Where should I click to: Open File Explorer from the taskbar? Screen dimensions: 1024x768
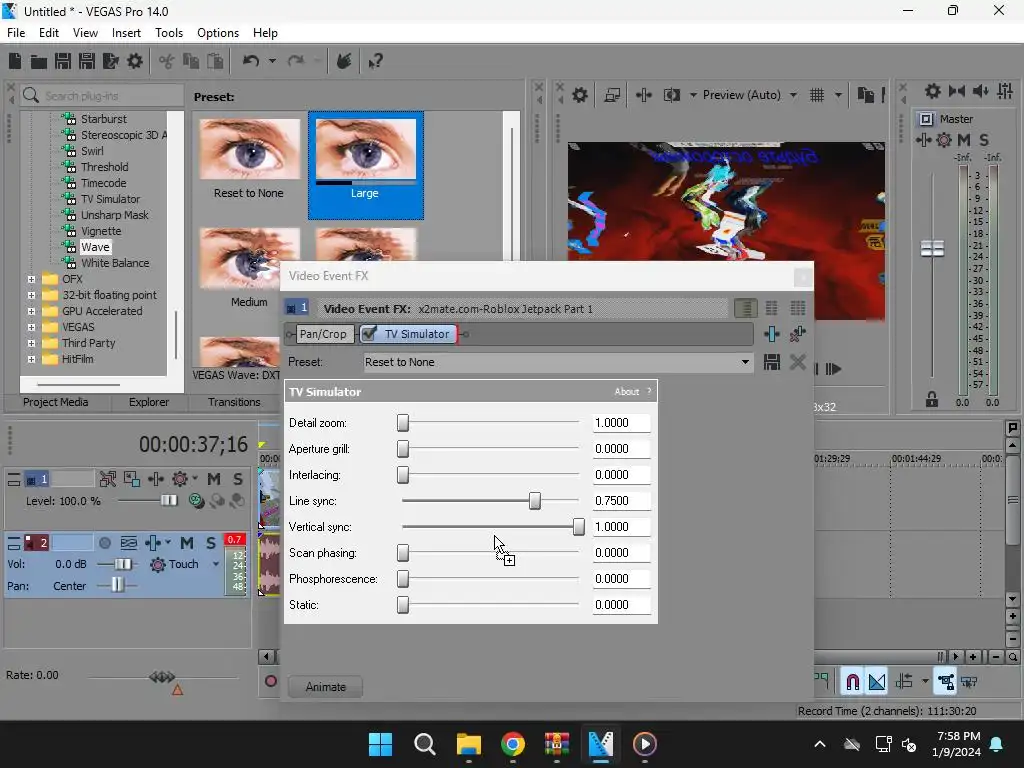pos(468,744)
